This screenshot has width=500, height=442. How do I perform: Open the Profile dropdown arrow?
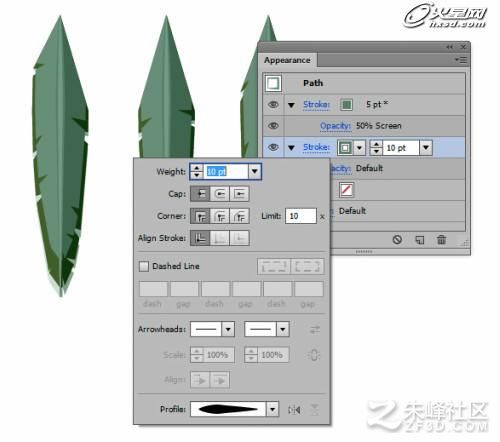(x=272, y=410)
